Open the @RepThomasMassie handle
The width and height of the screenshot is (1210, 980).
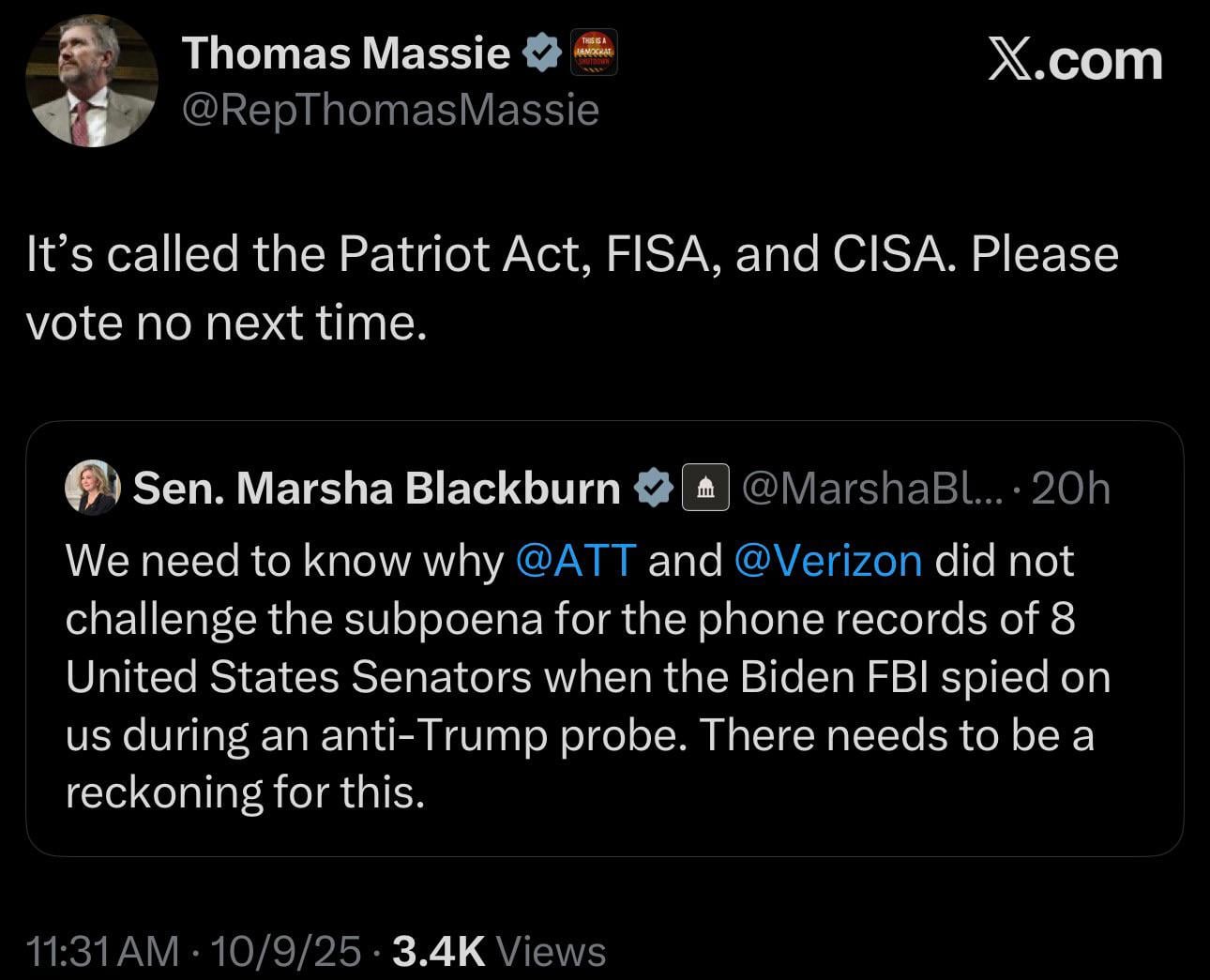[x=390, y=111]
